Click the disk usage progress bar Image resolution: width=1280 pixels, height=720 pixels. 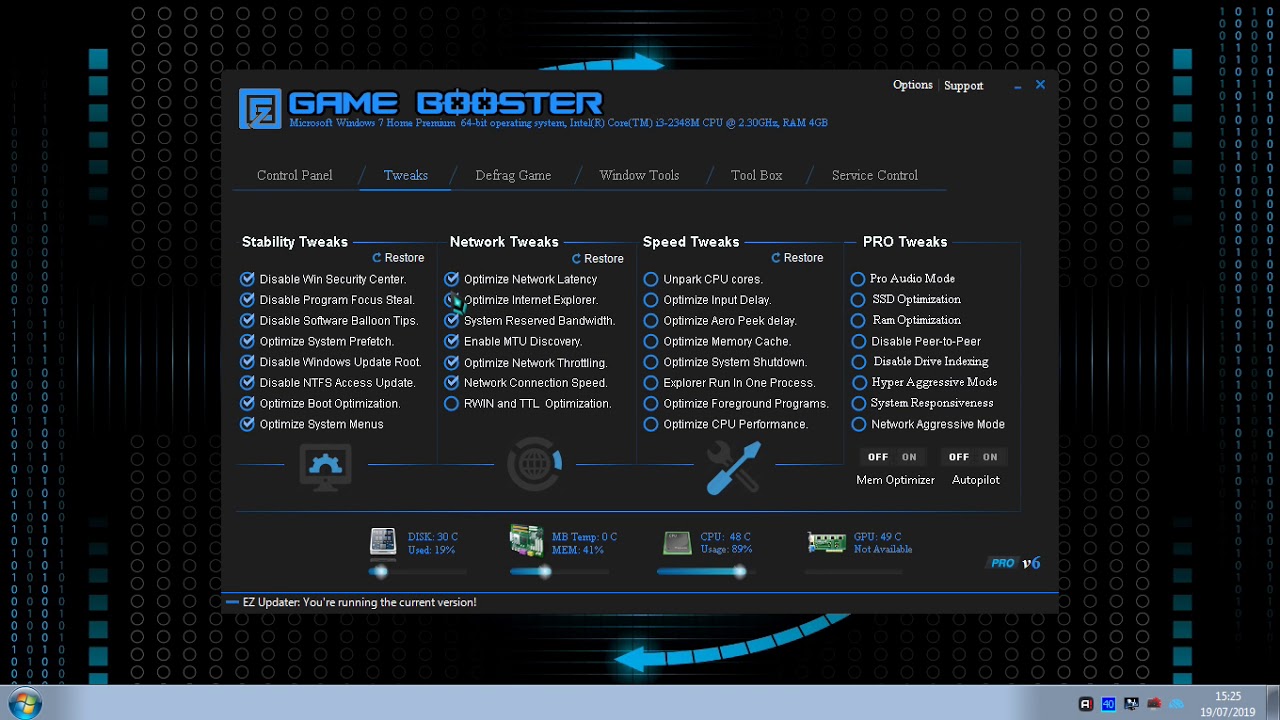(417, 572)
